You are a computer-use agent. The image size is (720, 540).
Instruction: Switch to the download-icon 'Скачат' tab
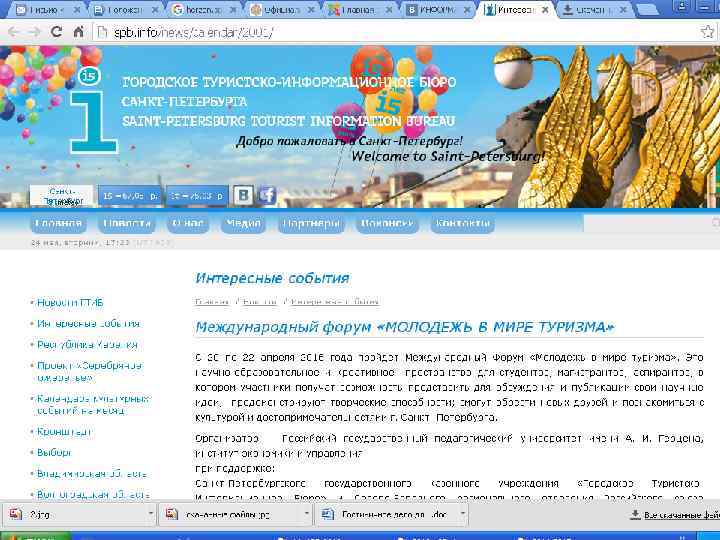click(594, 9)
